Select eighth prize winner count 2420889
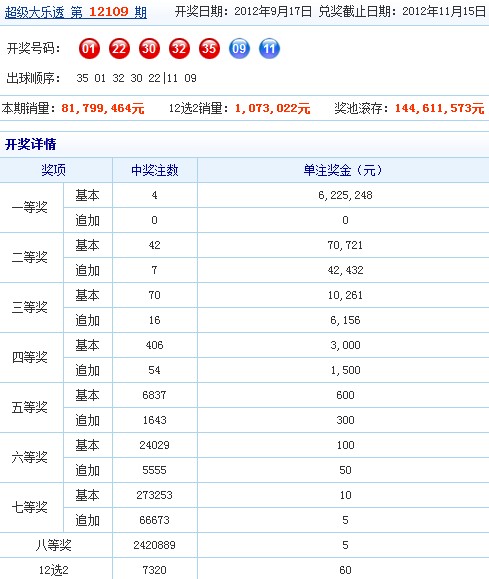 [x=154, y=545]
